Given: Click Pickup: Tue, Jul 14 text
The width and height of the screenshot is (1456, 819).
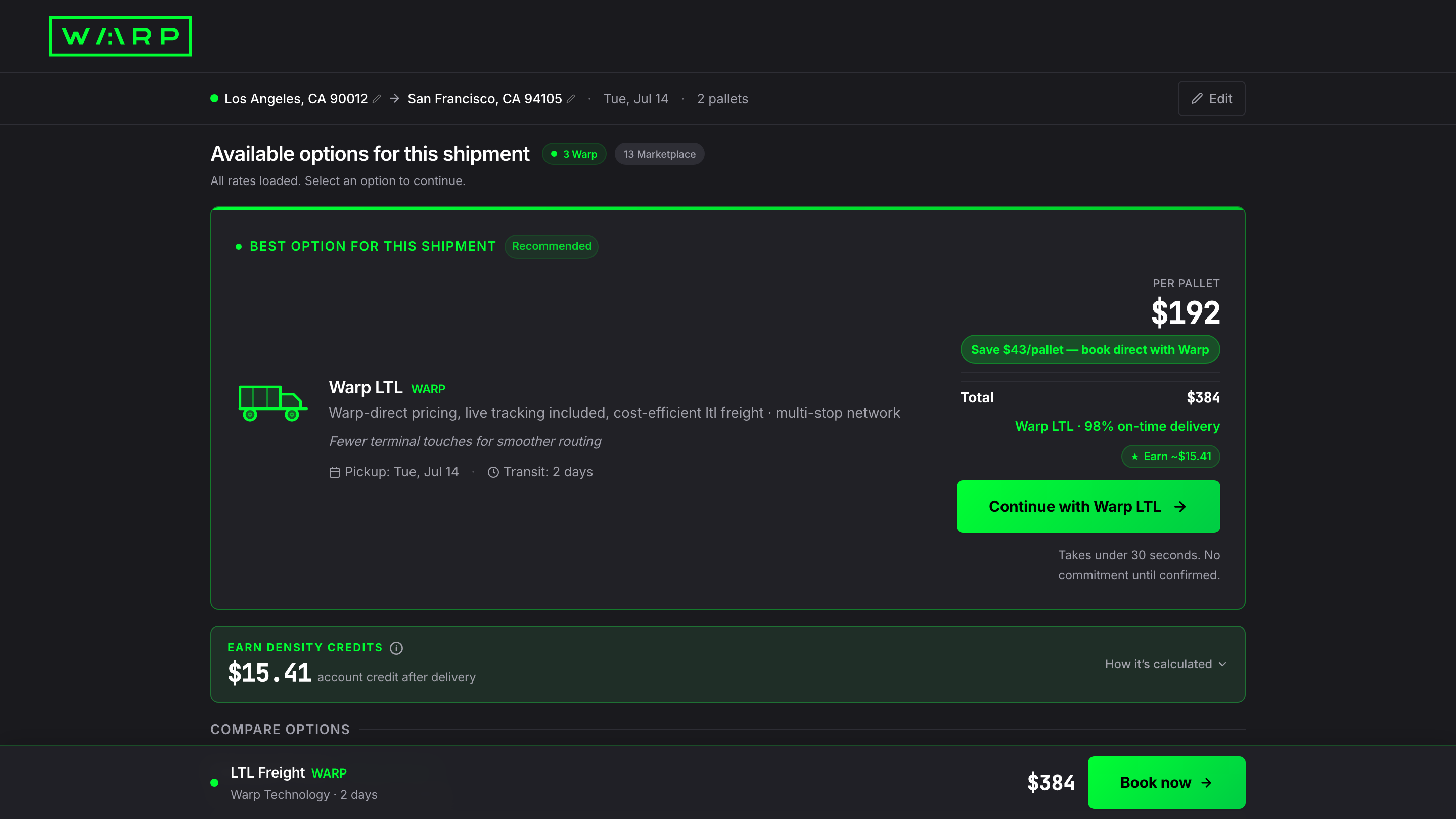Looking at the screenshot, I should pyautogui.click(x=402, y=472).
